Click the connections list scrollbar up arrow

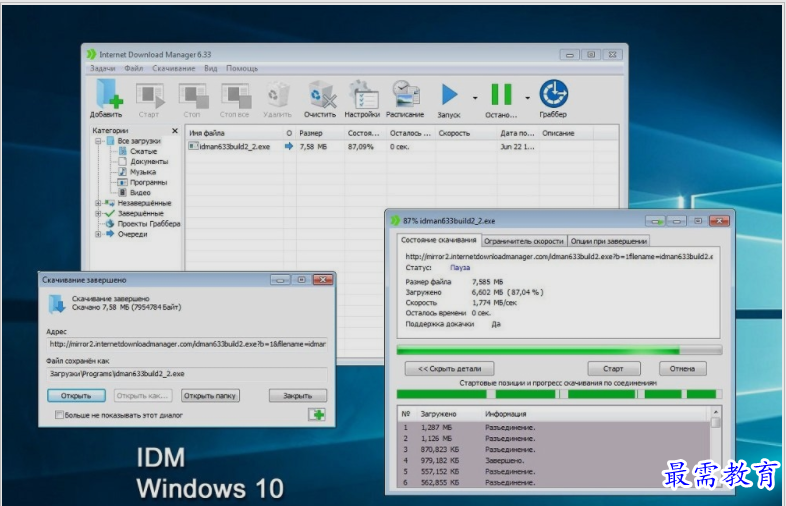coord(715,412)
